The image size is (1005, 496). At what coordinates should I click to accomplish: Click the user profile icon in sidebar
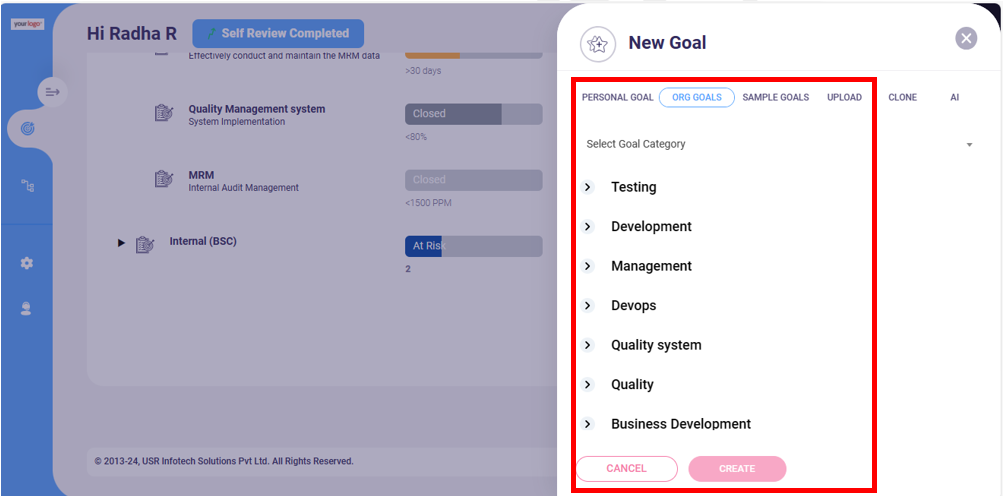[x=26, y=309]
